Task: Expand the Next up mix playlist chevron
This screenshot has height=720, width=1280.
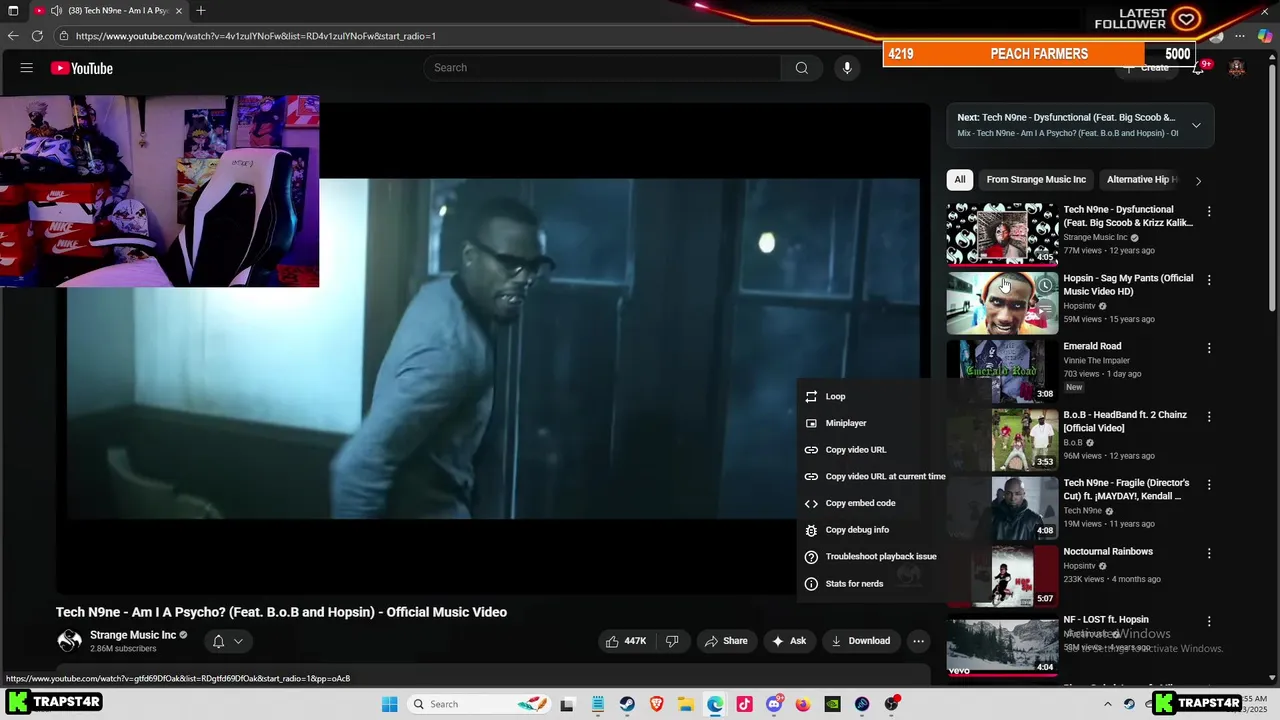Action: pos(1196,125)
